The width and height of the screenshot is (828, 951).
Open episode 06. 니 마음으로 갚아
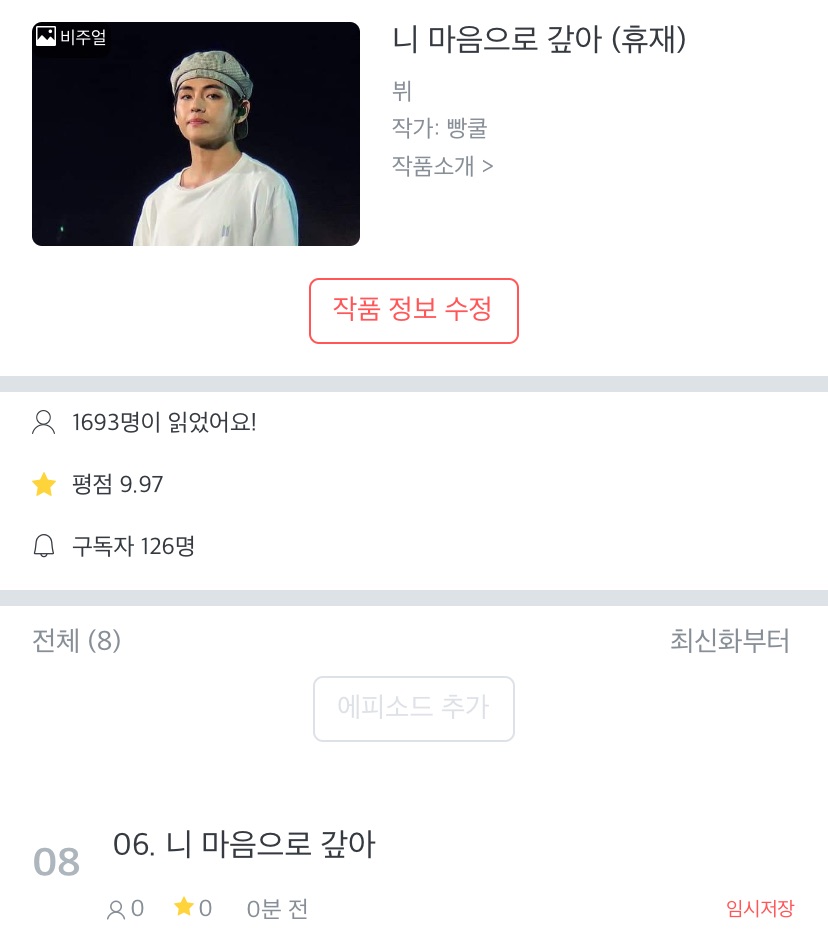click(x=245, y=845)
